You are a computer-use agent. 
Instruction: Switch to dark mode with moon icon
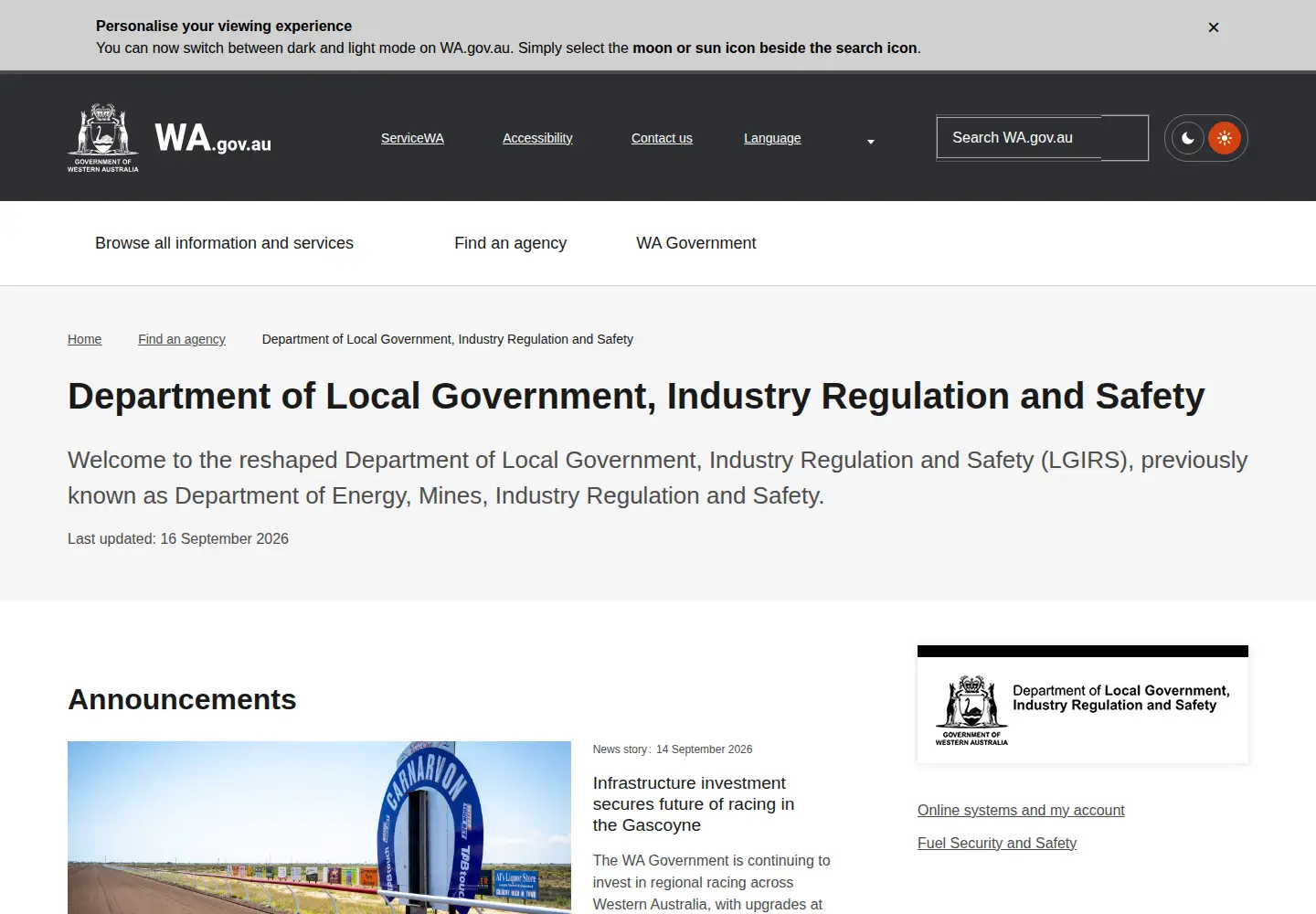[x=1187, y=138]
